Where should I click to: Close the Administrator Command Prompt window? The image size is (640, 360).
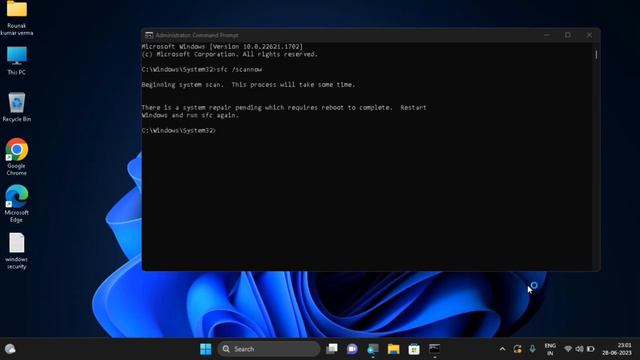click(589, 35)
